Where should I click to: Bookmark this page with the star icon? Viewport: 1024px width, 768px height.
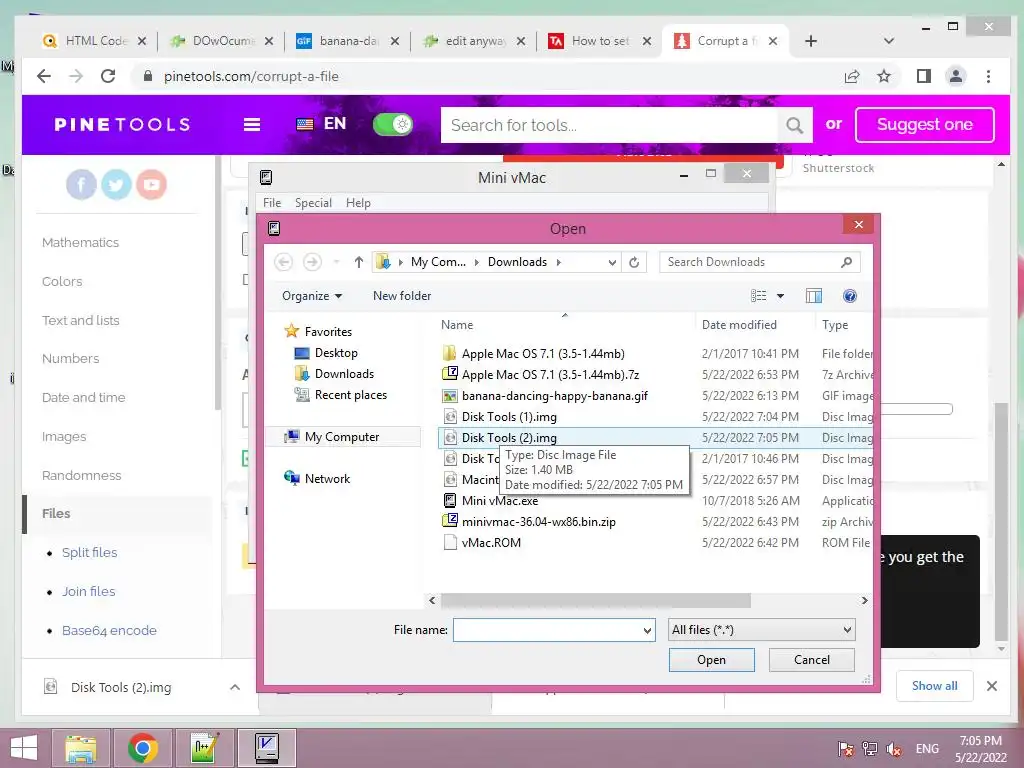[x=884, y=76]
